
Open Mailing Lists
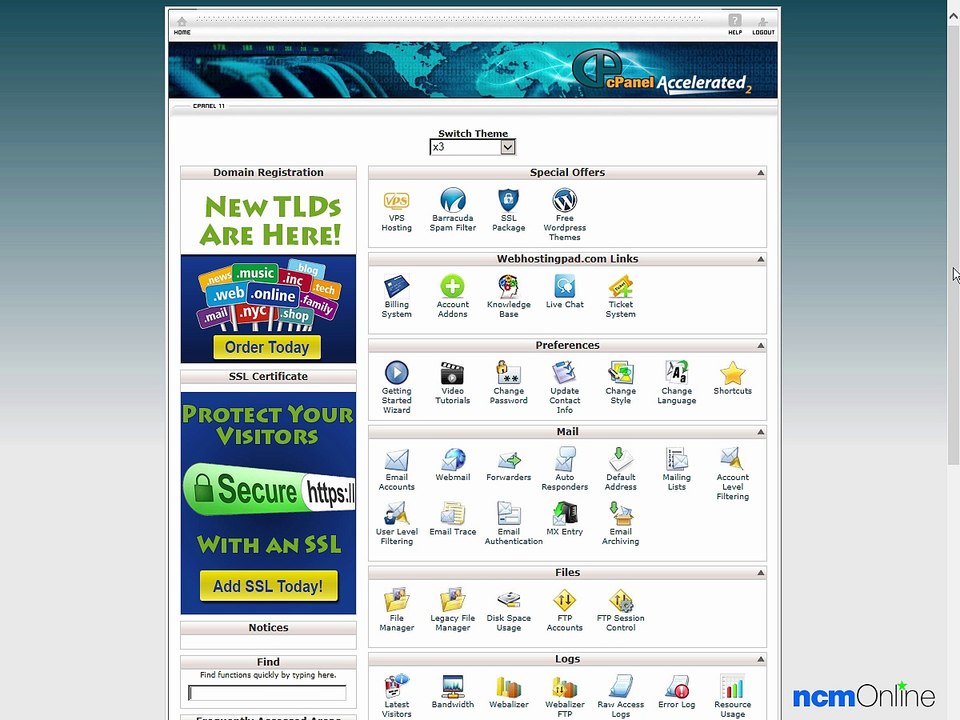click(677, 470)
